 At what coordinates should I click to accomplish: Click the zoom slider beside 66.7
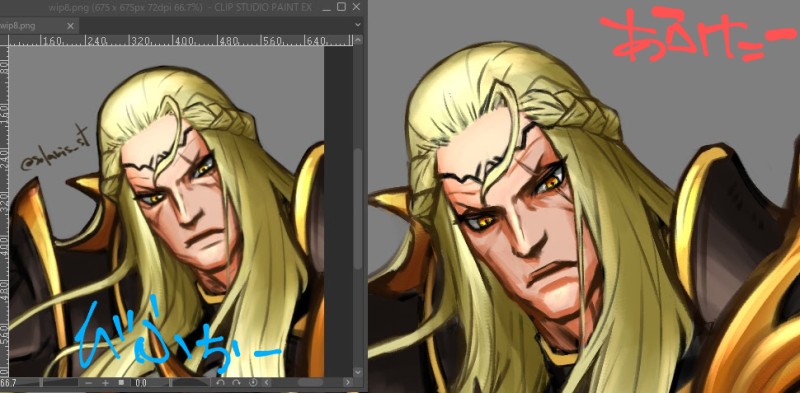(60, 383)
